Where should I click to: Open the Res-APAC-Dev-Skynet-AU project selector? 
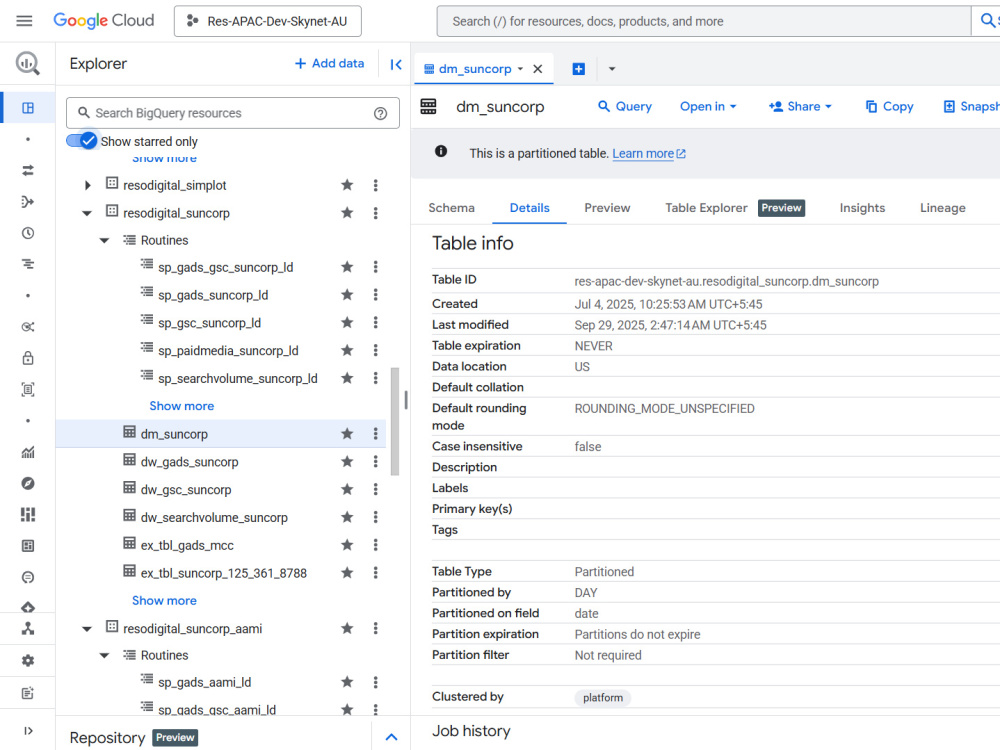(268, 21)
